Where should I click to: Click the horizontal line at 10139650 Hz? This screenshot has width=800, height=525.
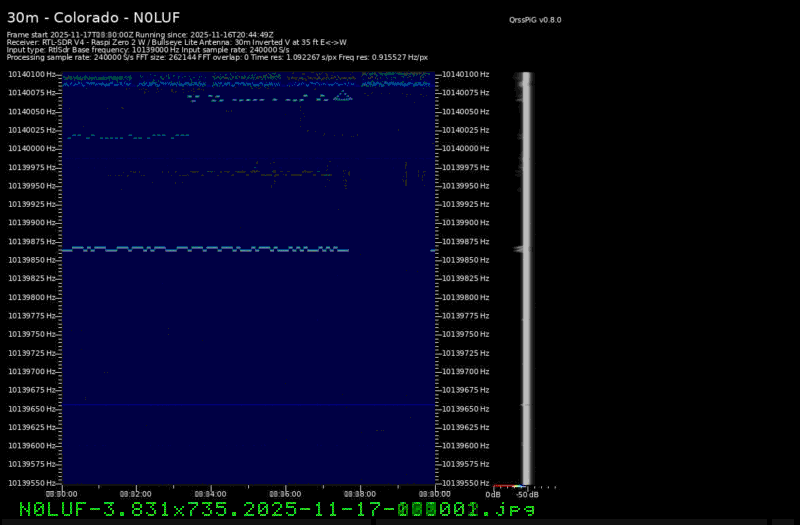(250, 405)
